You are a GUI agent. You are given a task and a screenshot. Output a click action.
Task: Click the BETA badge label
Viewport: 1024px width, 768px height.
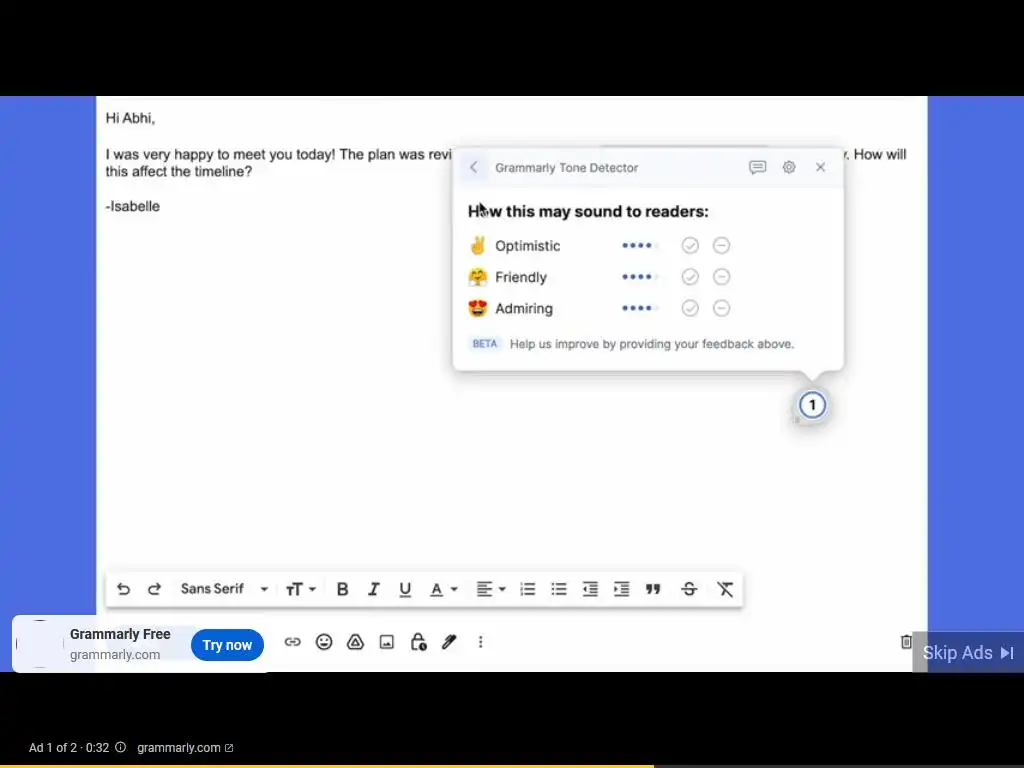[x=485, y=344]
